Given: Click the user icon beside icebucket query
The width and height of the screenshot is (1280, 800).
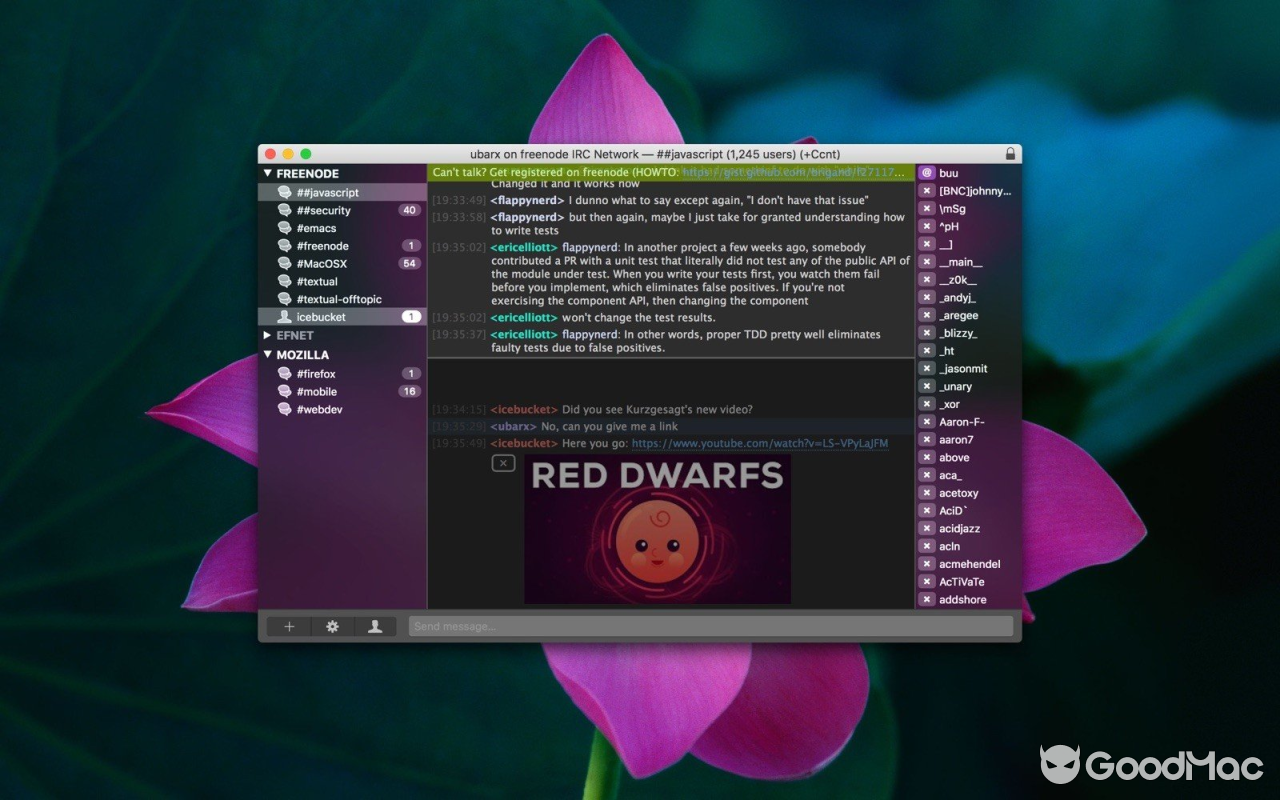Looking at the screenshot, I should (x=285, y=317).
